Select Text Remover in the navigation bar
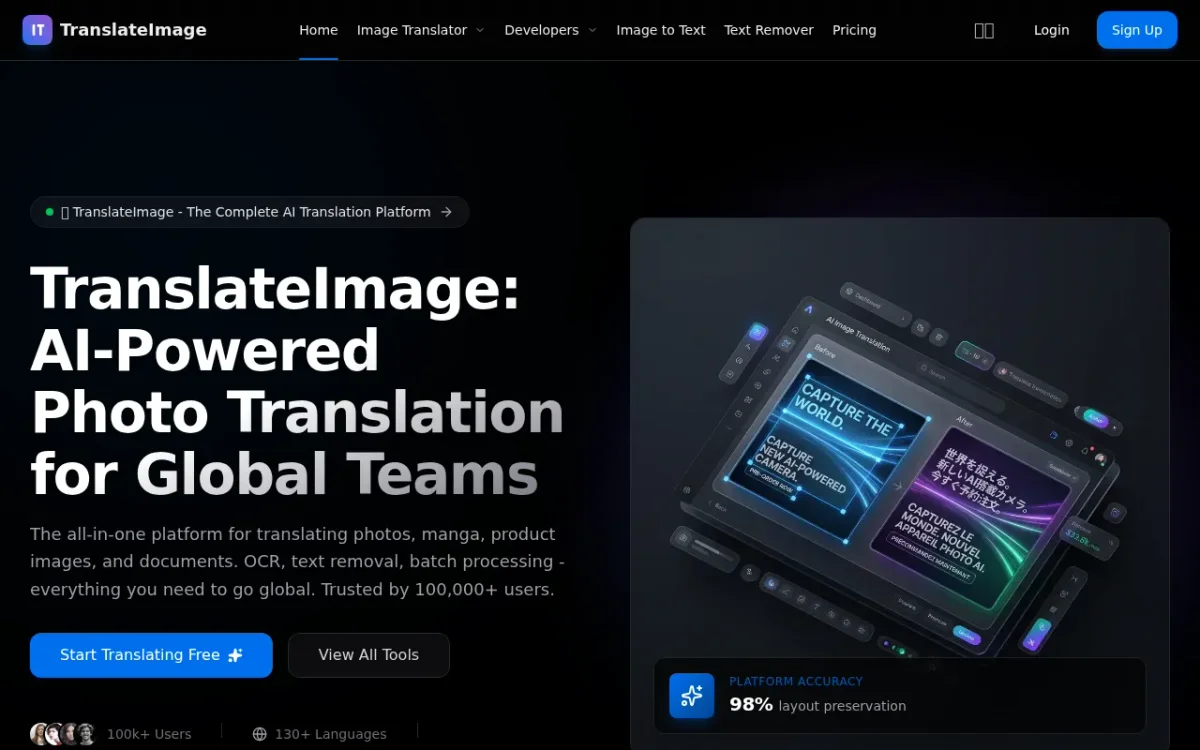 click(x=768, y=30)
